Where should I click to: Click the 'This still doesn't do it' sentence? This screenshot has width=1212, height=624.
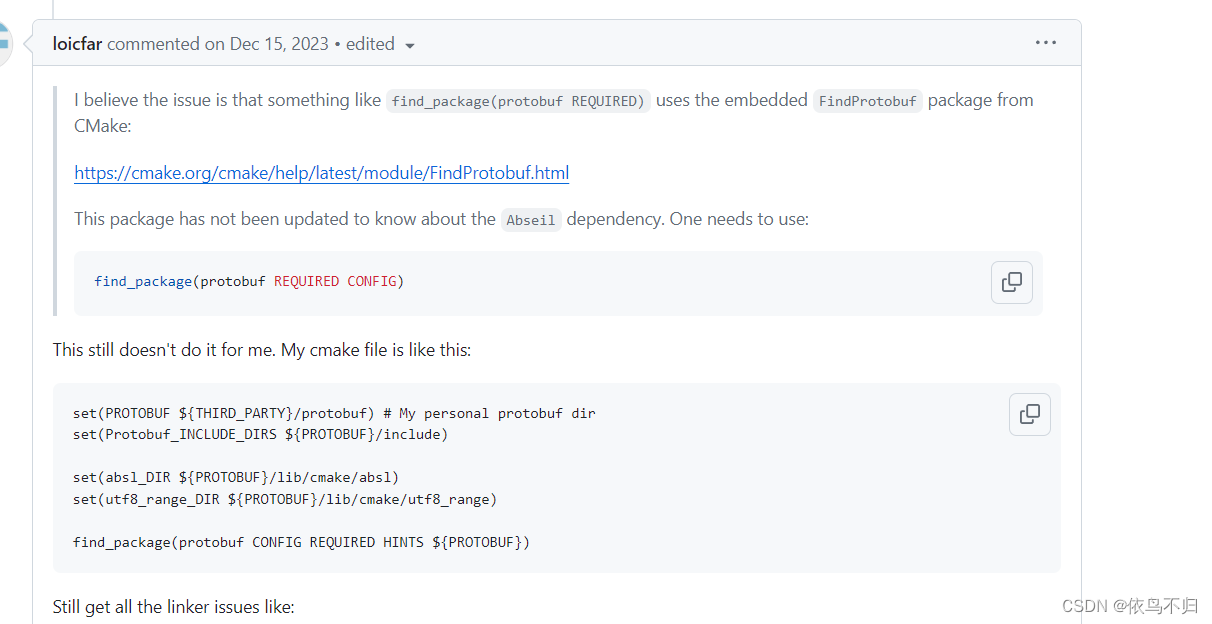(x=261, y=349)
